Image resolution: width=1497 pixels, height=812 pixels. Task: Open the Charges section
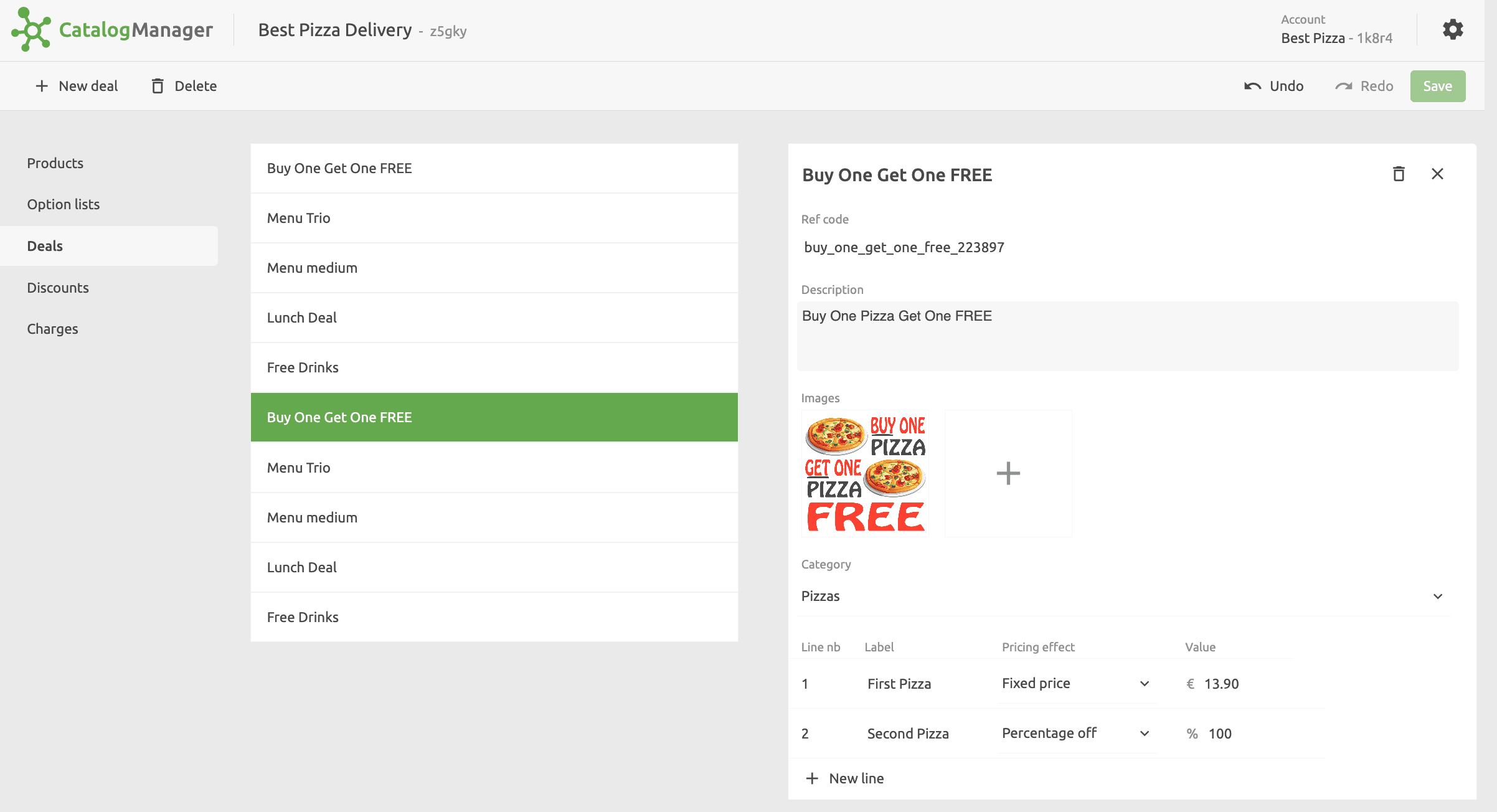click(52, 328)
